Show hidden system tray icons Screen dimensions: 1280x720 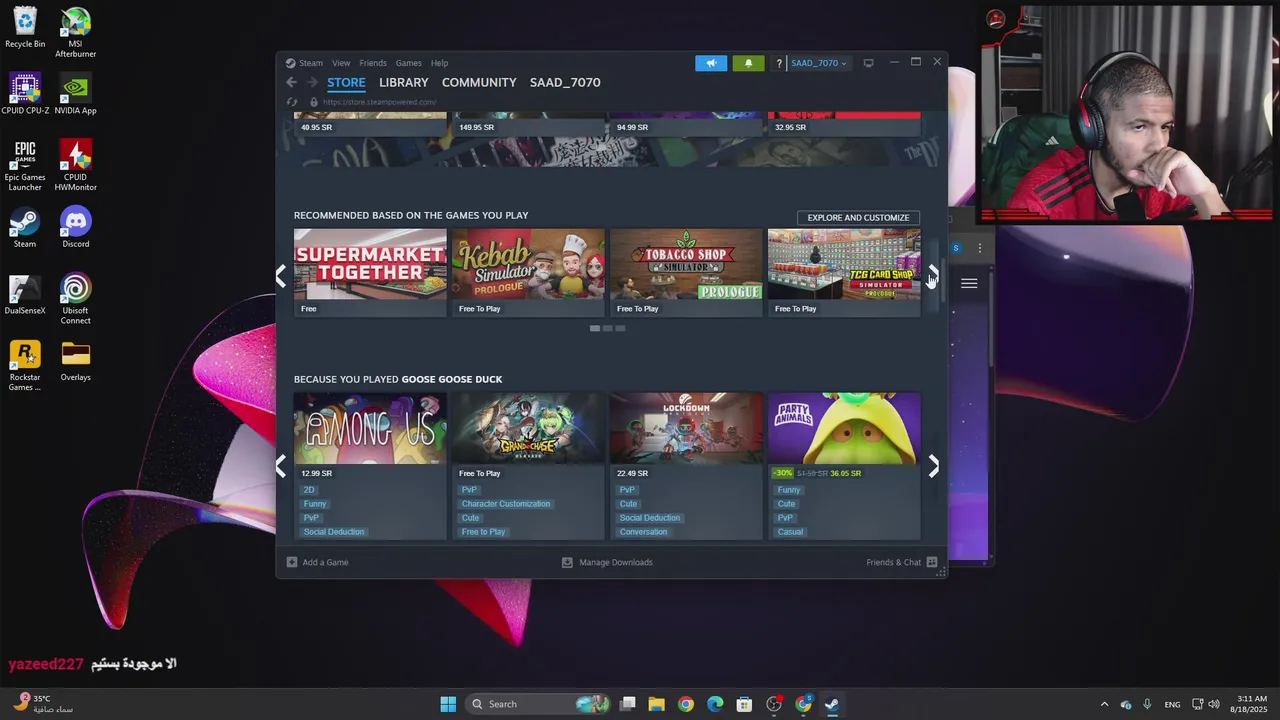[x=1104, y=704]
